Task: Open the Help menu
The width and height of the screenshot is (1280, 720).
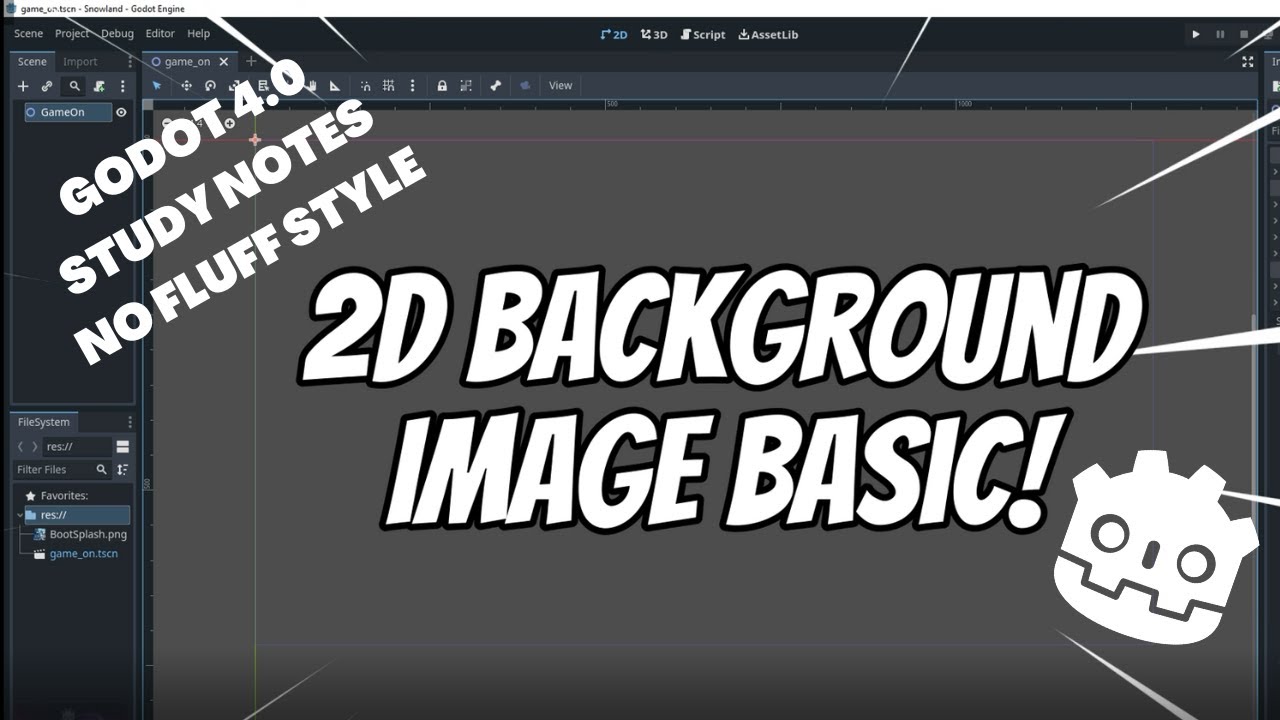Action: (199, 33)
